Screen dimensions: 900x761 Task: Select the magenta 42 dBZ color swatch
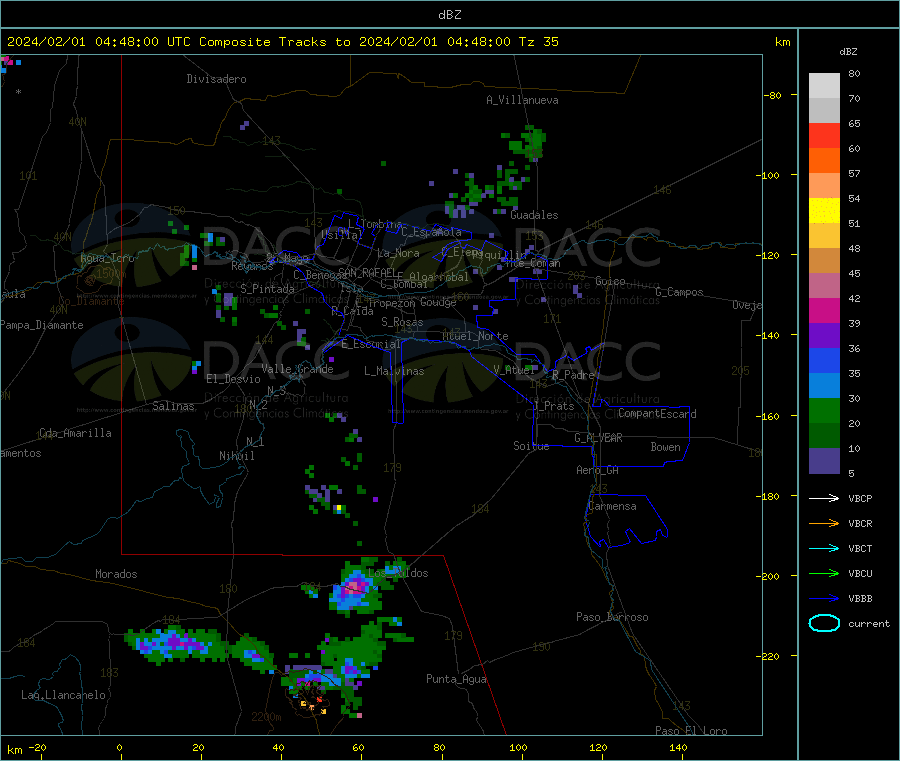824,310
